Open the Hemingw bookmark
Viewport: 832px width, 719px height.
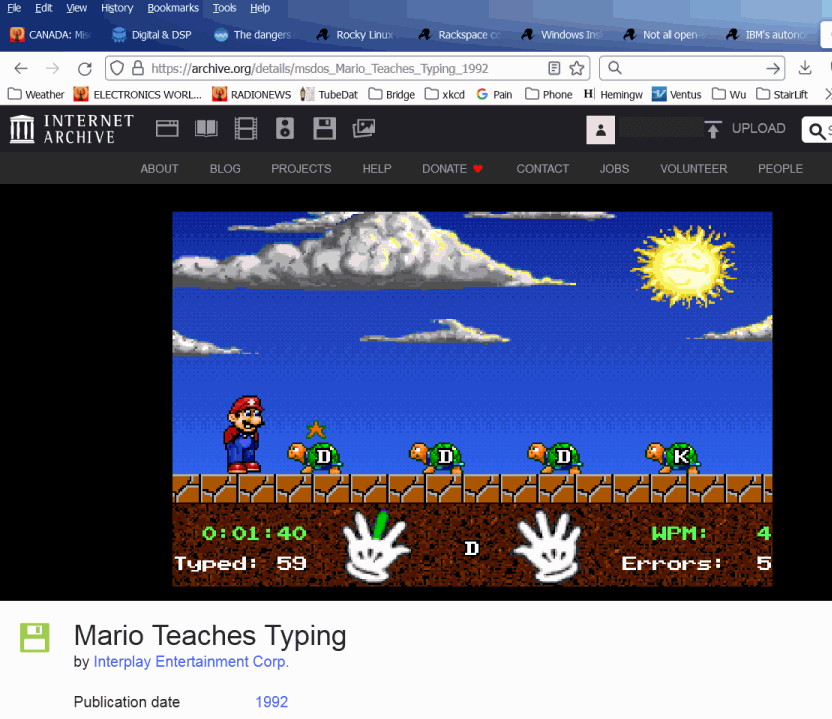point(613,94)
